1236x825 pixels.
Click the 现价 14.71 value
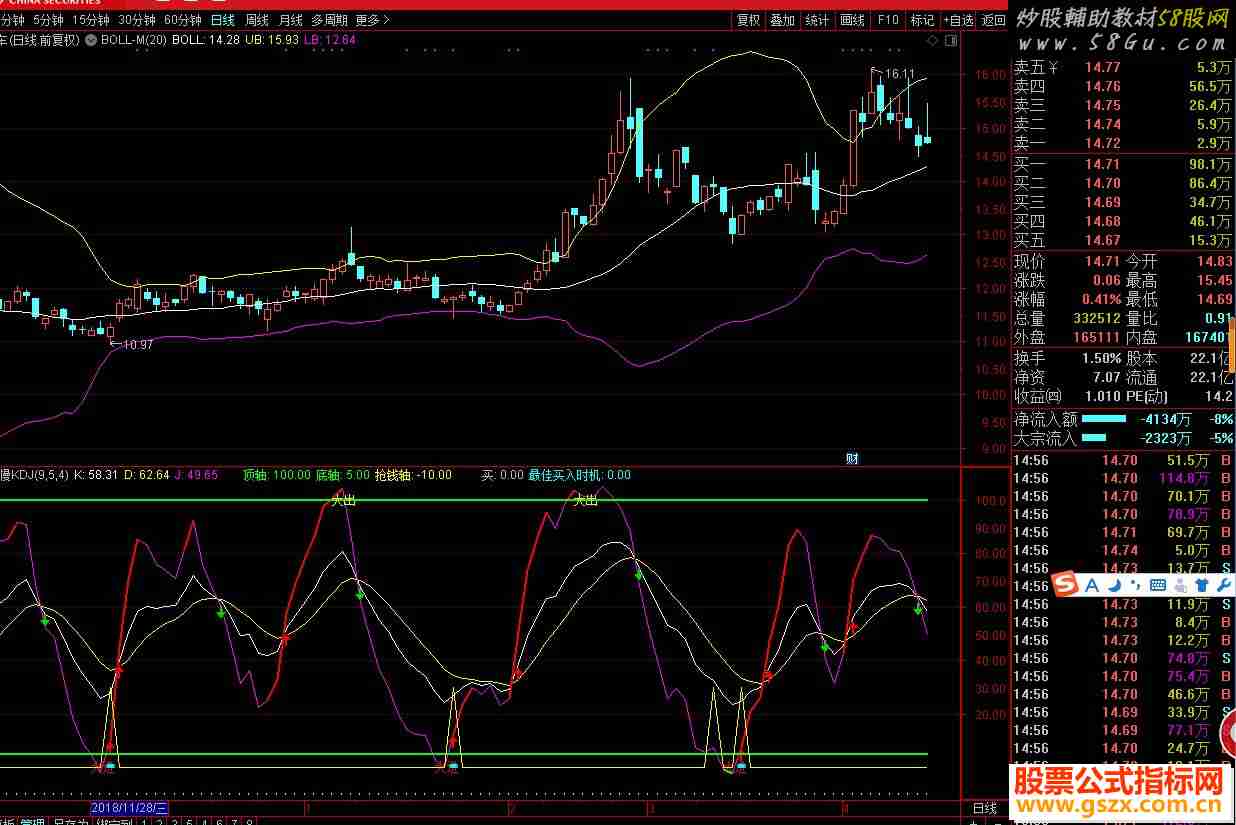[x=1102, y=261]
